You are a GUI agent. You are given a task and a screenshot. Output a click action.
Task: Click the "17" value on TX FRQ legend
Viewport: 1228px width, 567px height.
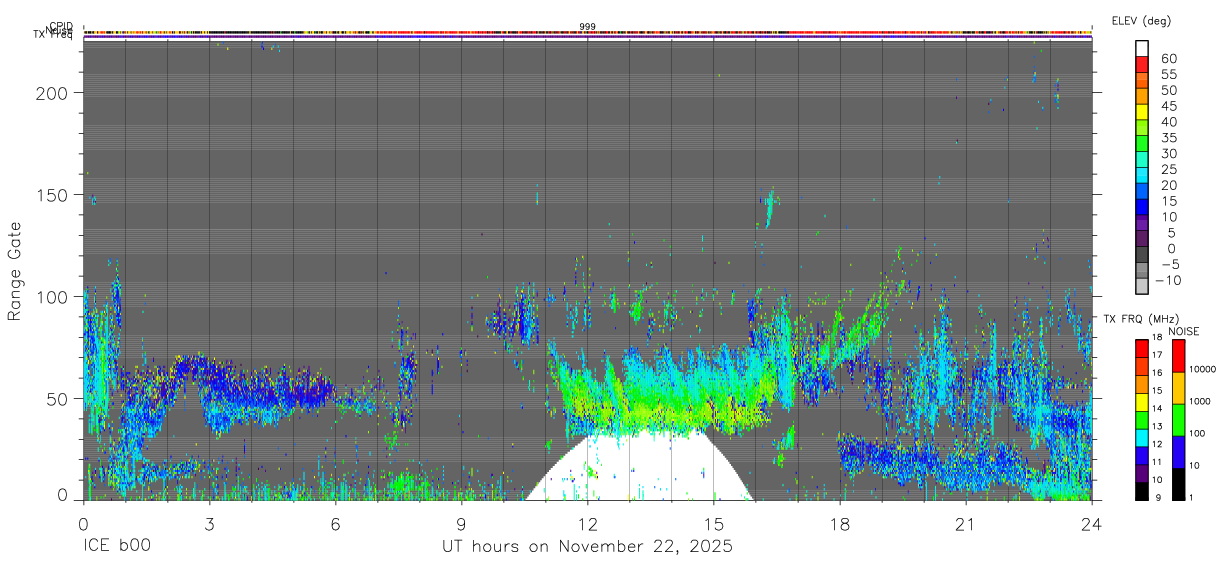point(1156,355)
